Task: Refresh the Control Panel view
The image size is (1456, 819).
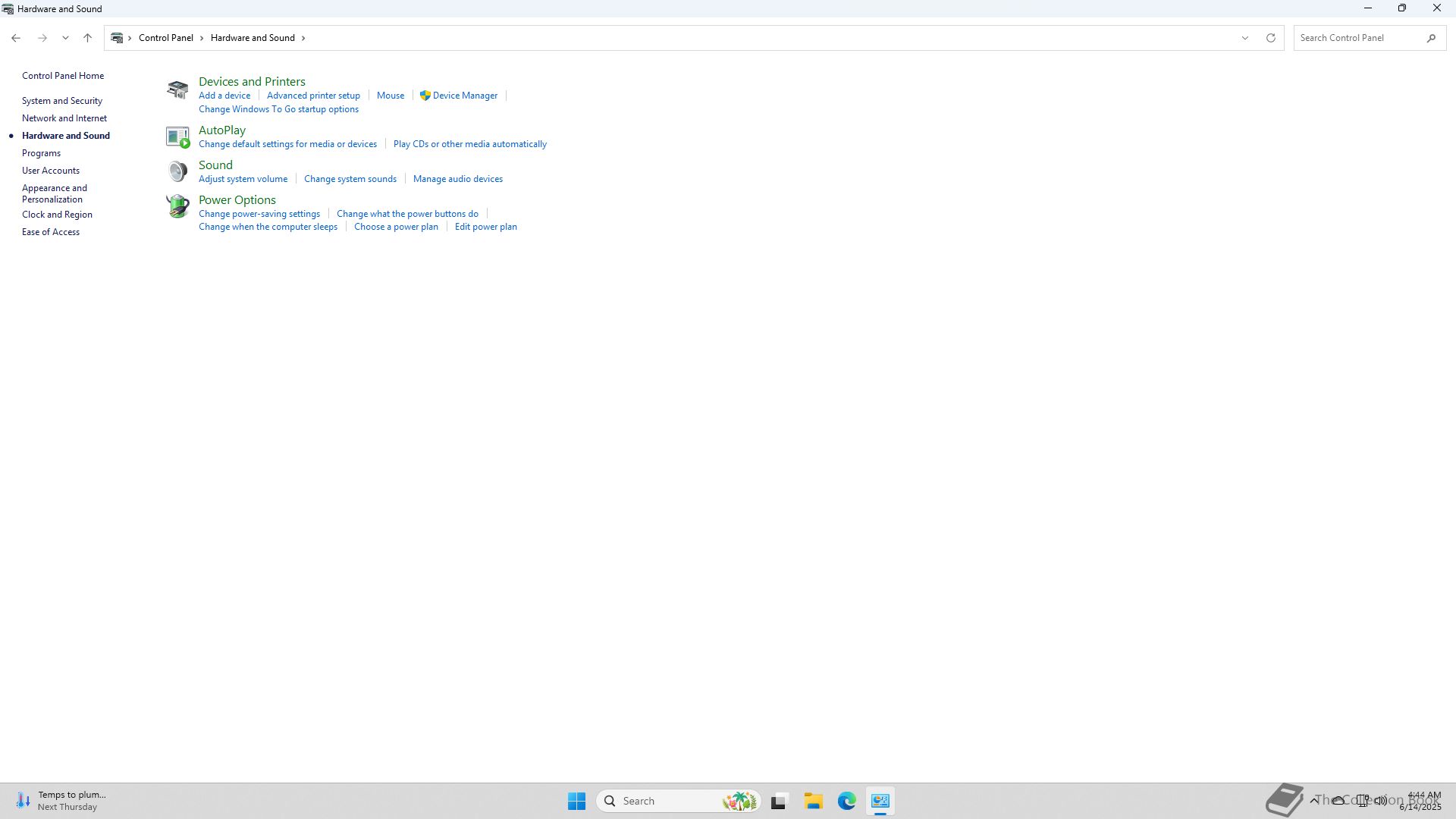Action: tap(1271, 38)
